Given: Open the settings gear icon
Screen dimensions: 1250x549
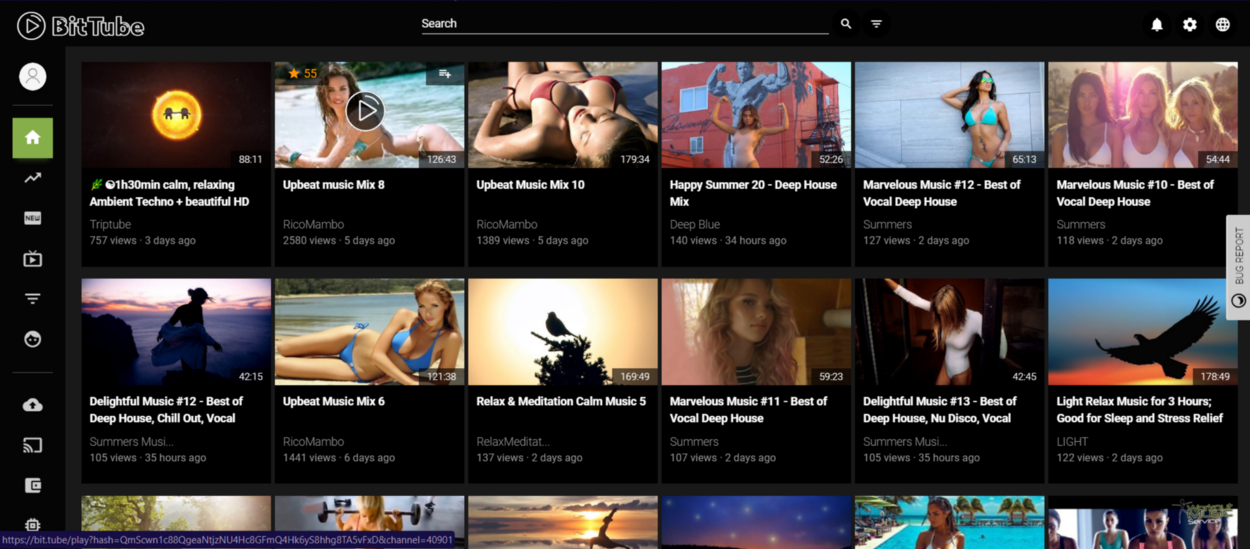Looking at the screenshot, I should (1190, 25).
